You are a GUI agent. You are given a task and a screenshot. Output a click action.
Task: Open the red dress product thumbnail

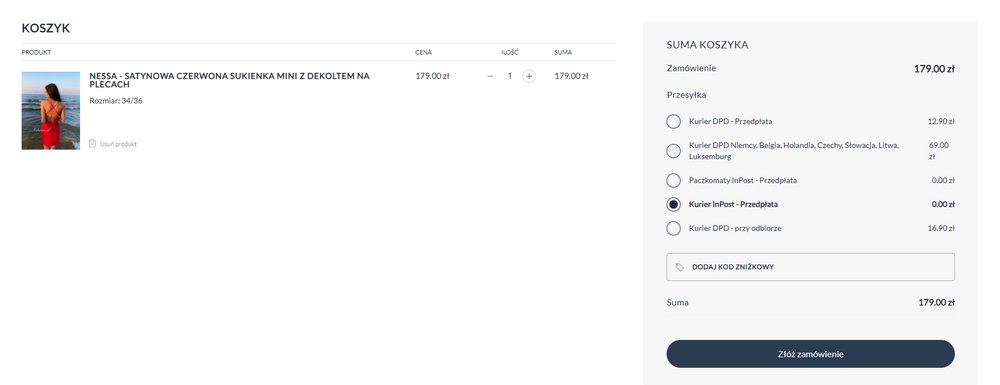coord(51,111)
